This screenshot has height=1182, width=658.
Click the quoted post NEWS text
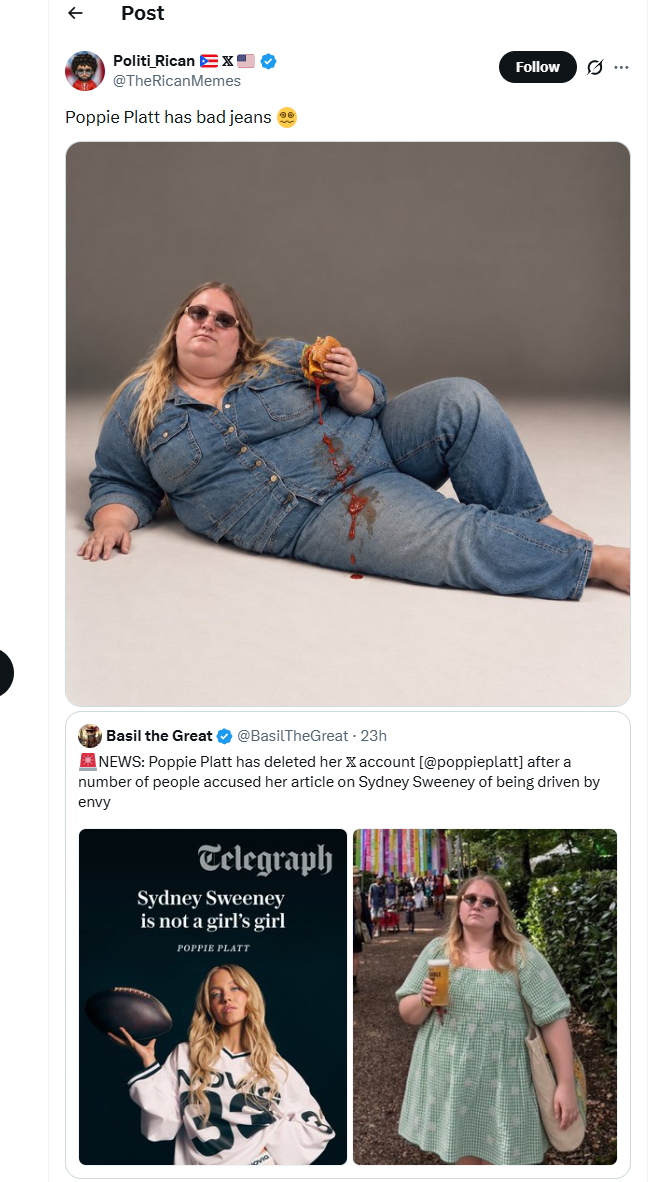339,782
